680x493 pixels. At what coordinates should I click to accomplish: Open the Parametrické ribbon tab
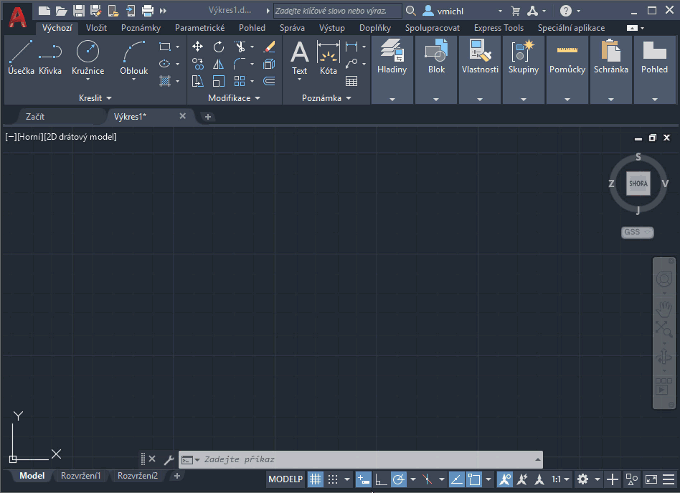click(x=200, y=28)
